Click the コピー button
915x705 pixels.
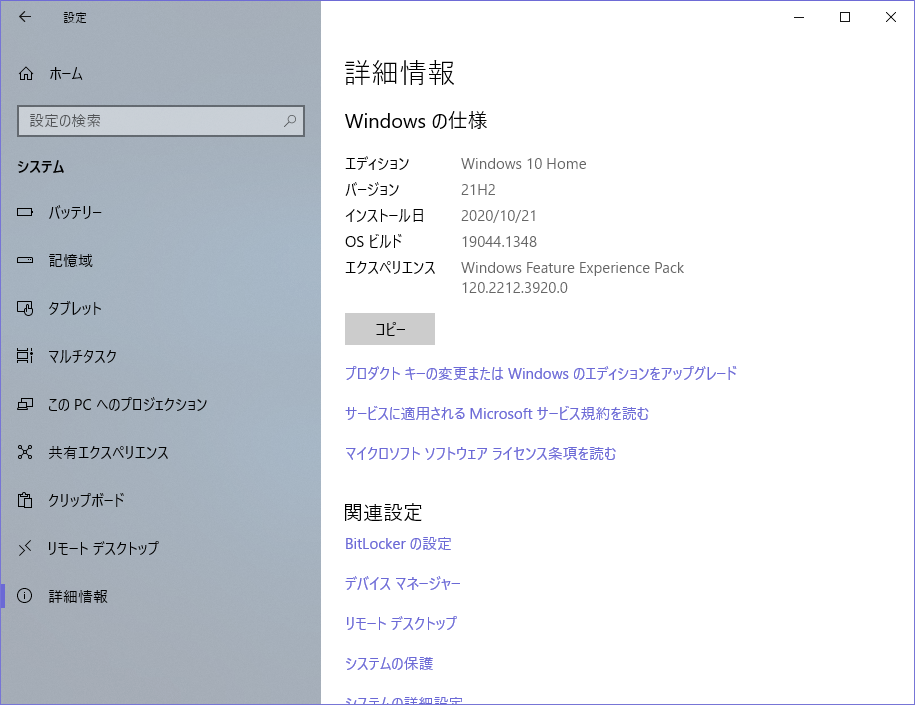point(390,329)
